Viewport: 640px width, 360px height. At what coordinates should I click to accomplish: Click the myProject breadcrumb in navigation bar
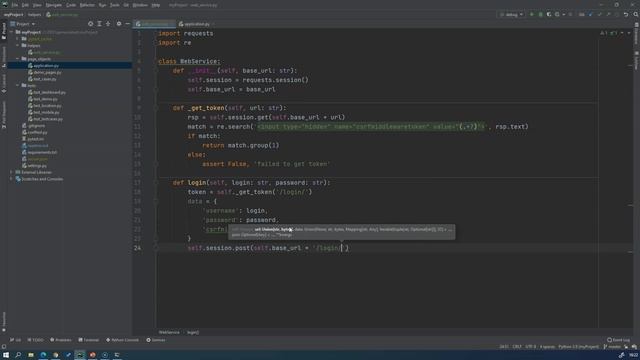[x=13, y=15]
